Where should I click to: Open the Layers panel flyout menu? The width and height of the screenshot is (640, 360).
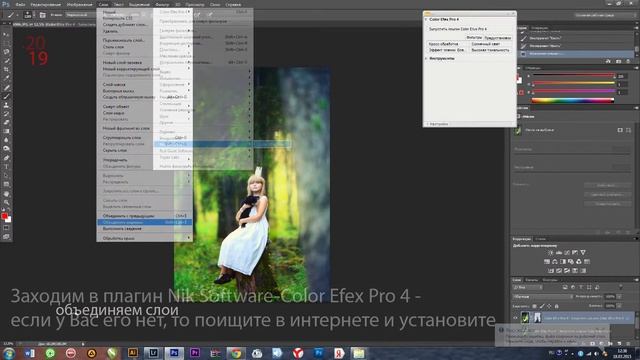(636, 280)
